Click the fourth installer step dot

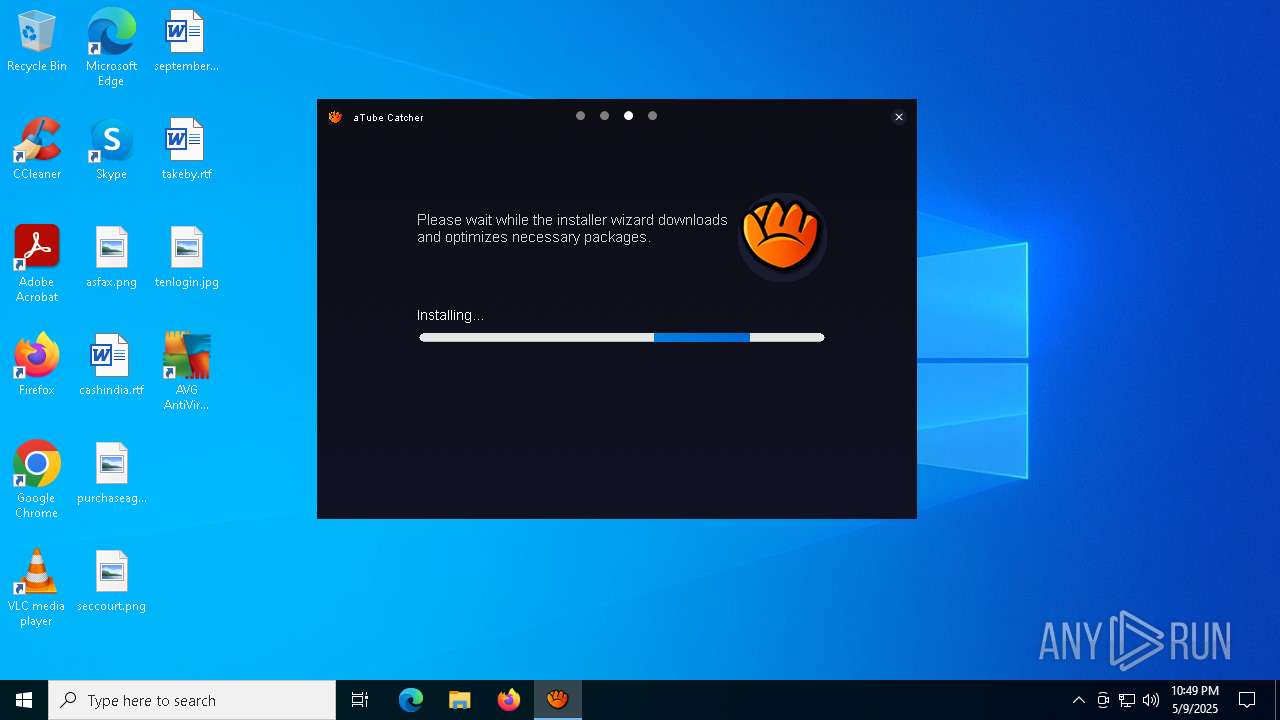pos(652,116)
